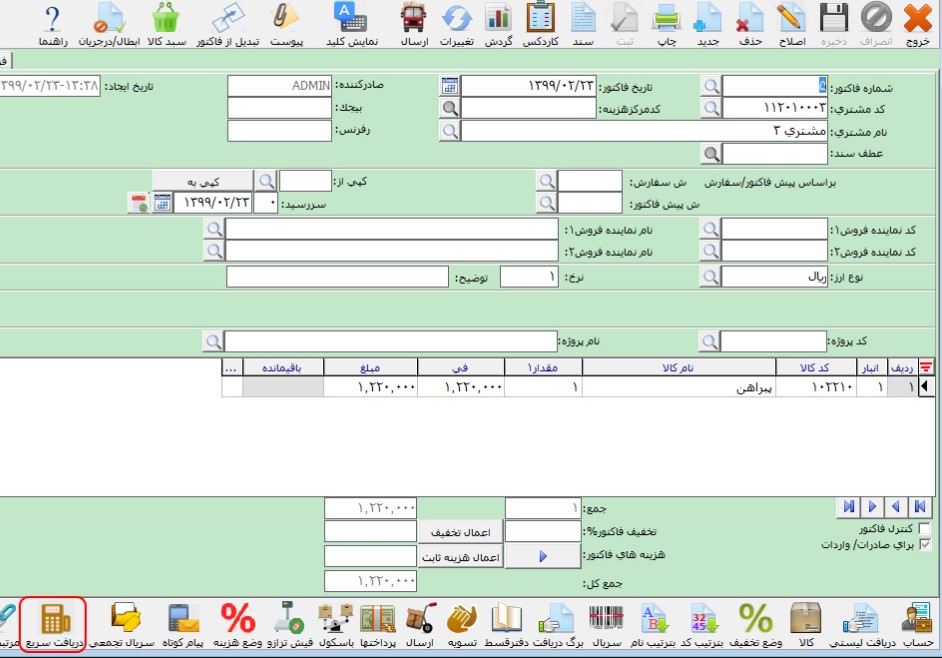942x658 pixels.
Task: Open the currency type (نوع ارز) lookup
Action: (x=710, y=277)
